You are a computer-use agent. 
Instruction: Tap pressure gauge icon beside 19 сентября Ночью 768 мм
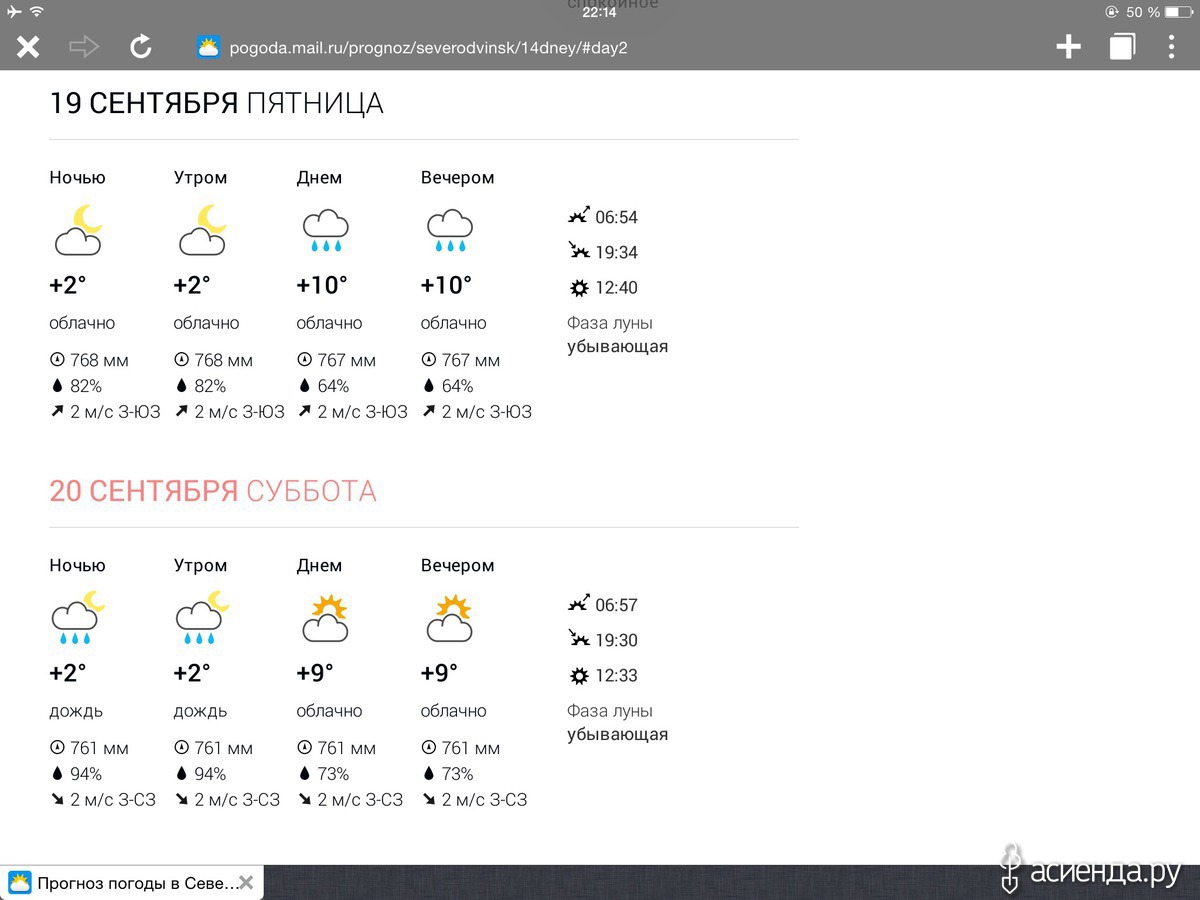click(x=57, y=360)
